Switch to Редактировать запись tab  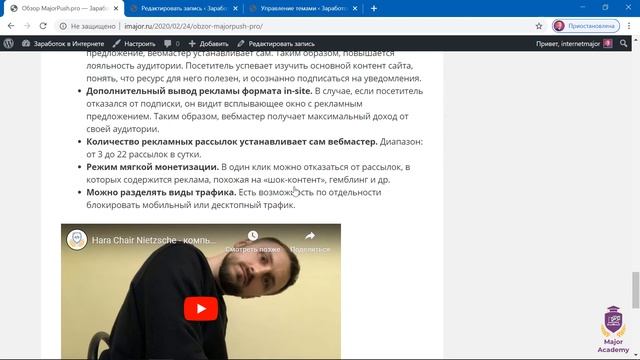click(184, 8)
